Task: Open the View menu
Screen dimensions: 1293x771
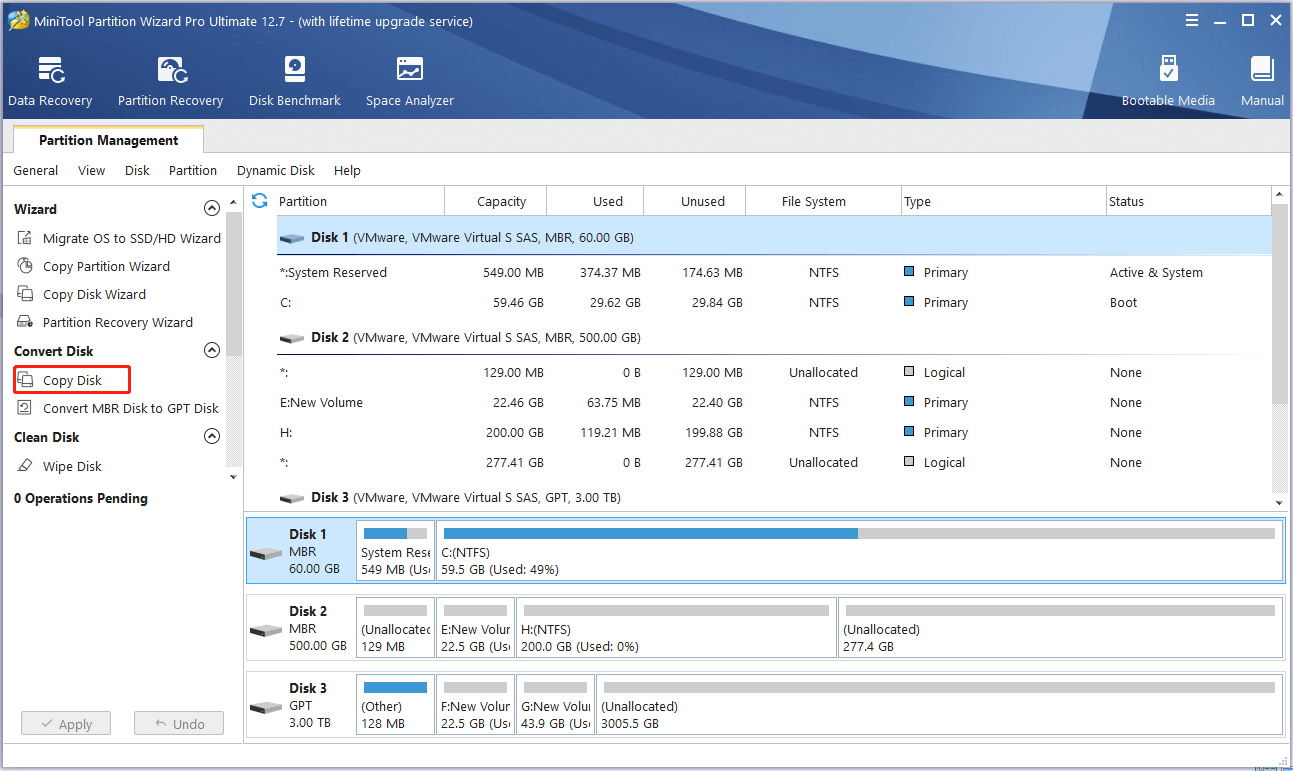Action: coord(91,171)
